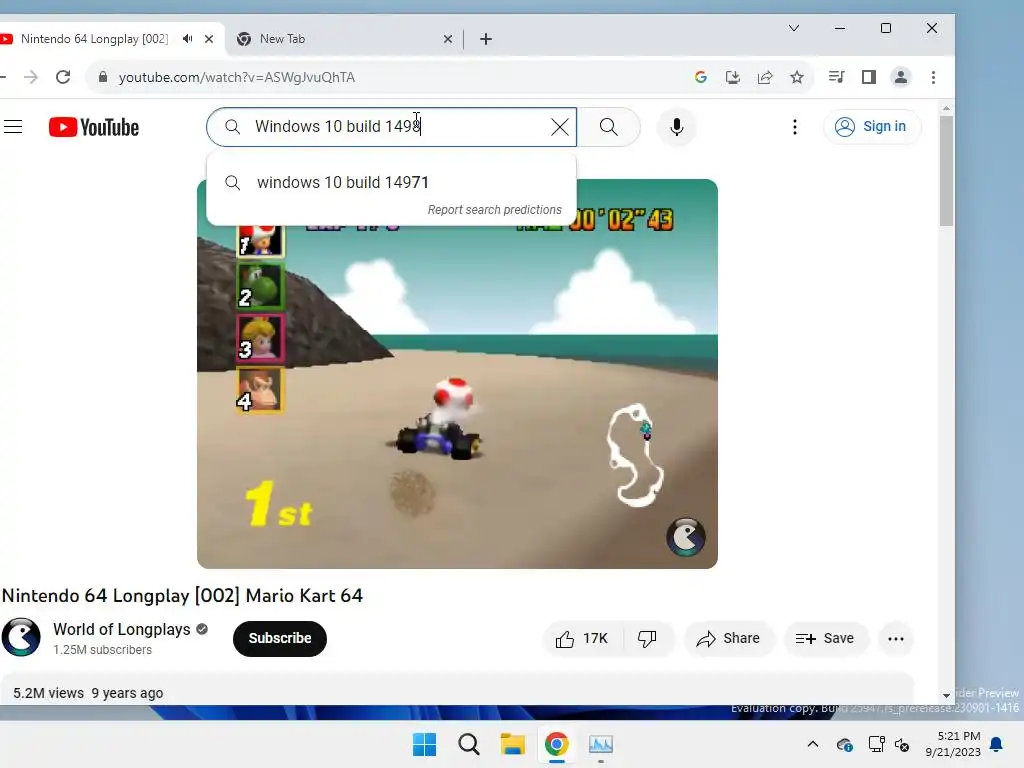Sign in to YouTube

point(872,127)
